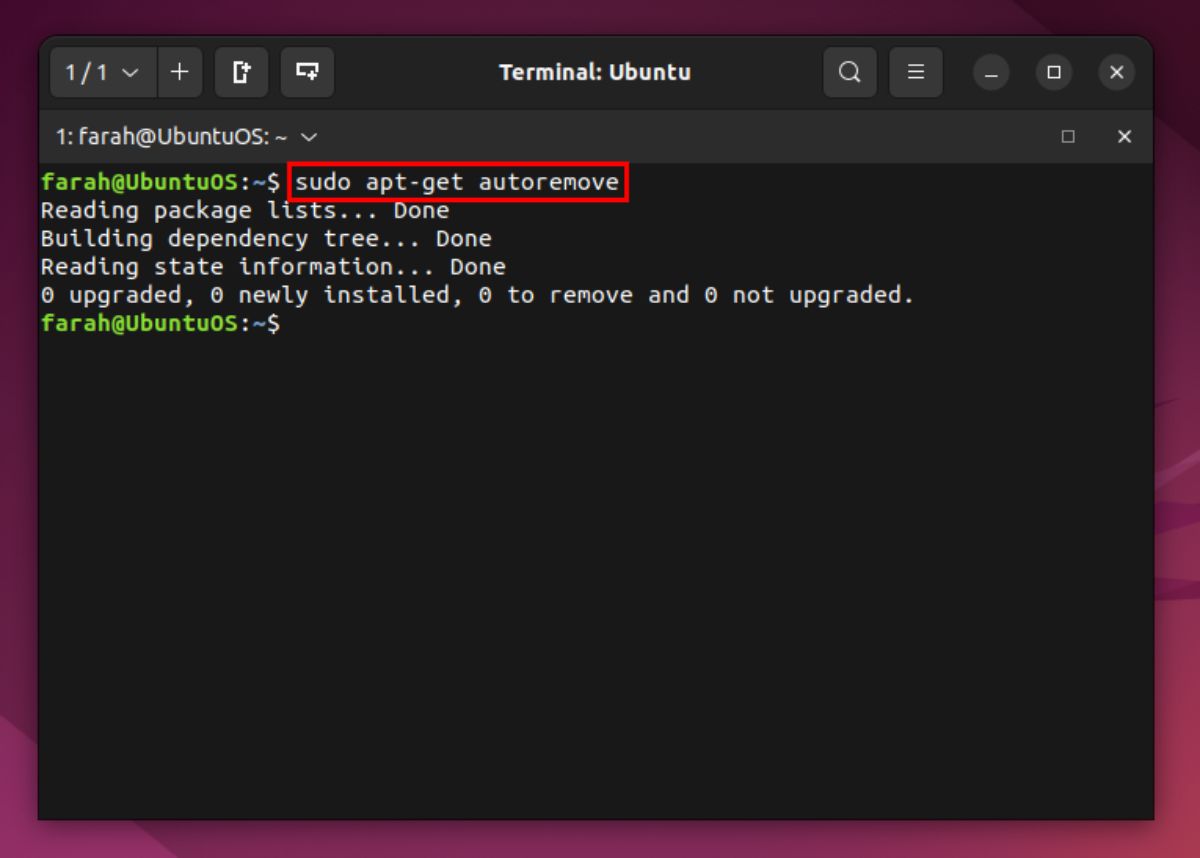Close the current tab with its × button

click(x=1124, y=137)
